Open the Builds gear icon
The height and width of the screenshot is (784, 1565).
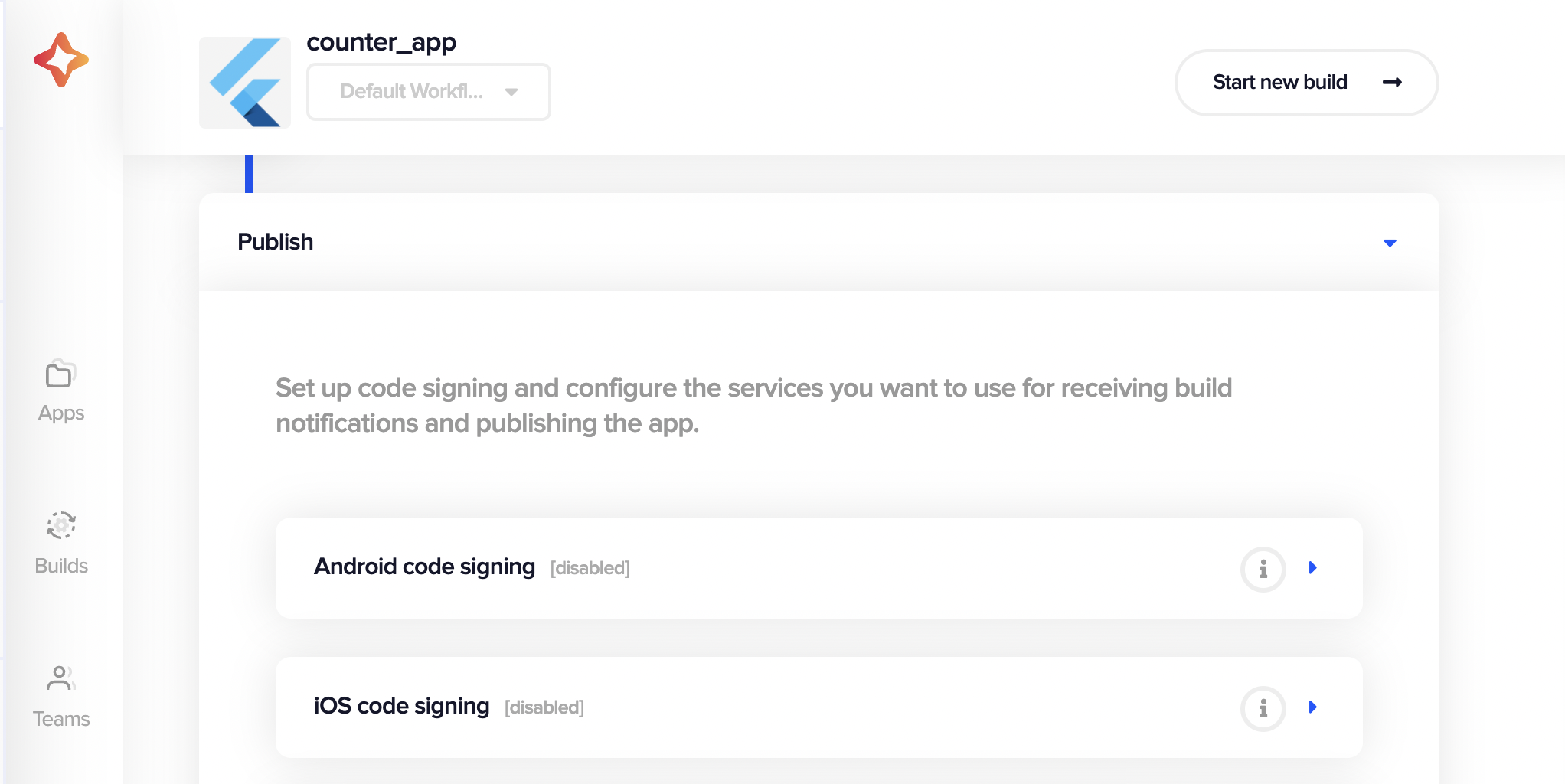tap(61, 525)
